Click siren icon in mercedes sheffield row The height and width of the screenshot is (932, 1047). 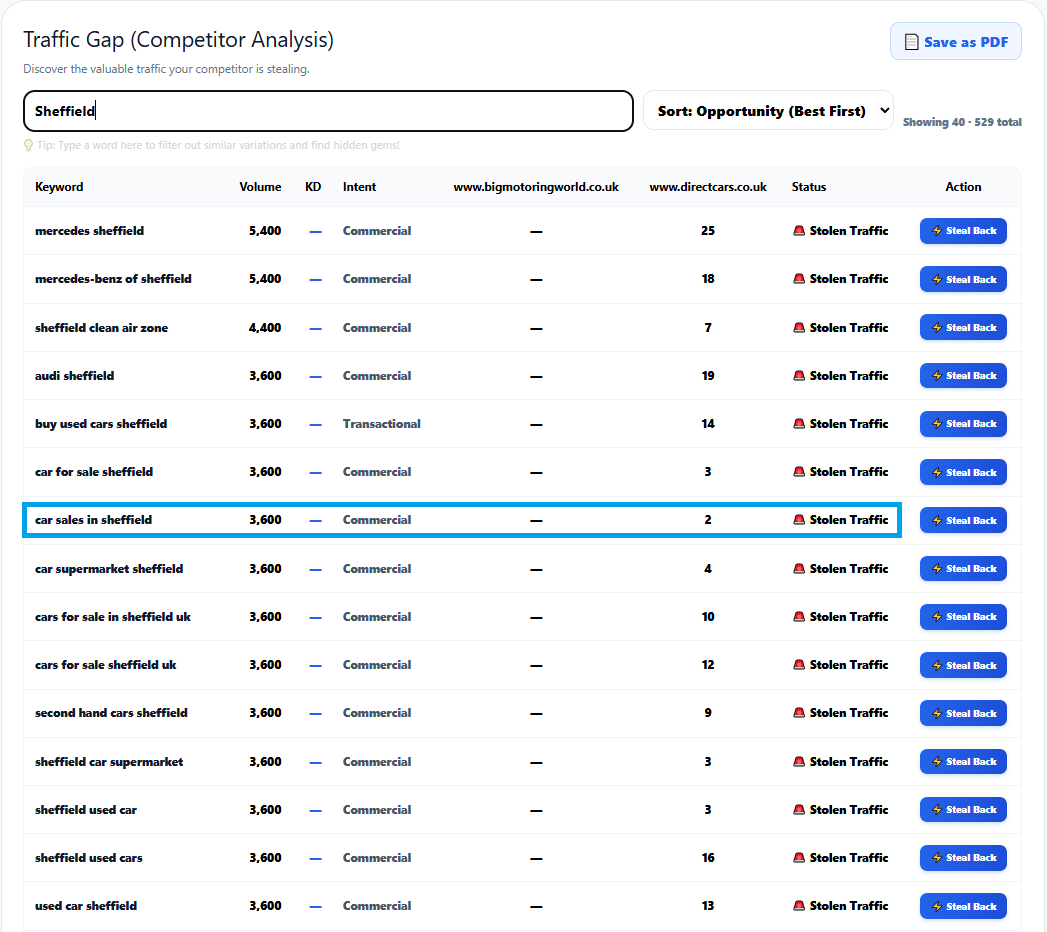point(799,231)
